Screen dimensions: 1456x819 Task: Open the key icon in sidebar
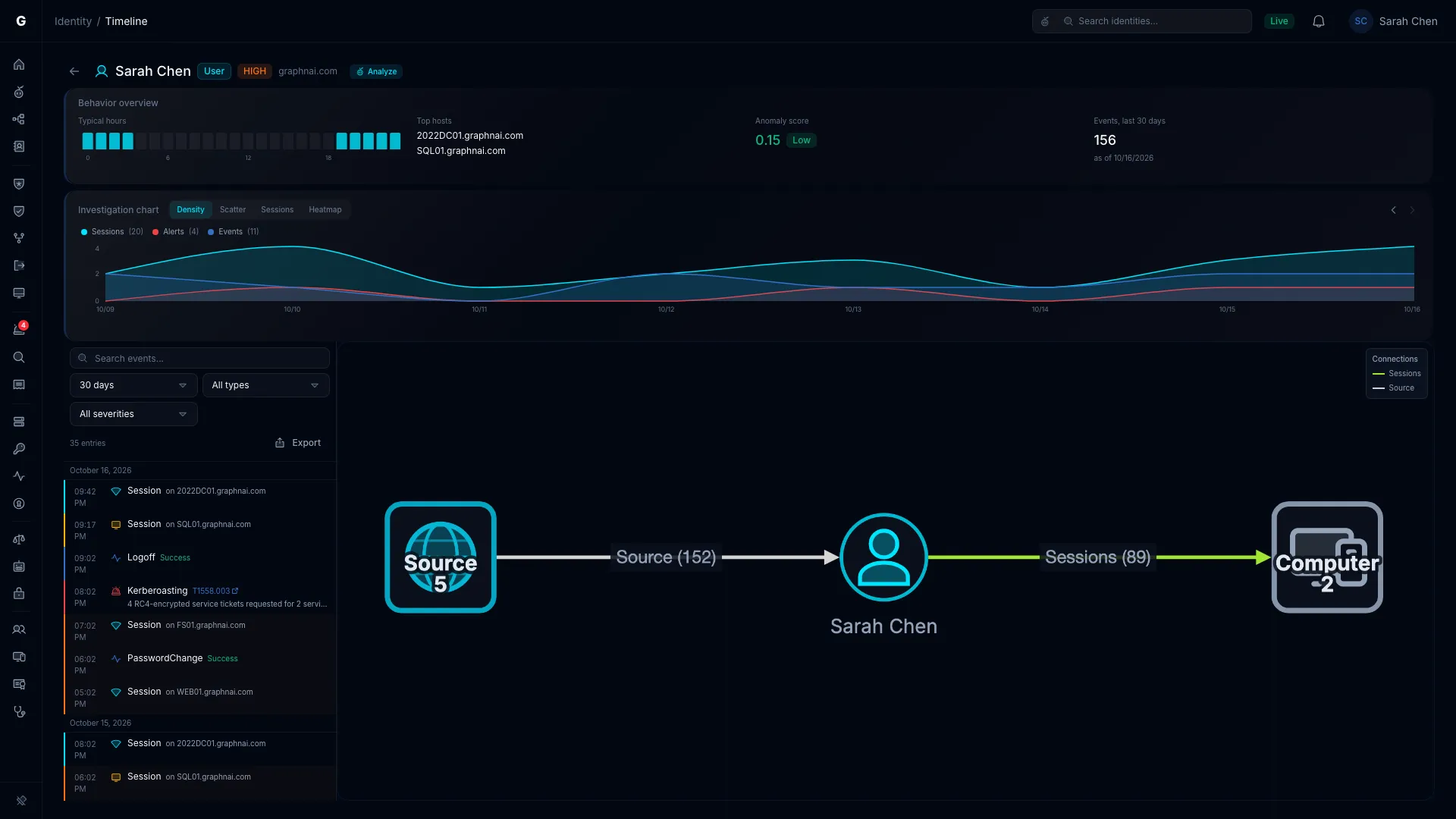19,449
